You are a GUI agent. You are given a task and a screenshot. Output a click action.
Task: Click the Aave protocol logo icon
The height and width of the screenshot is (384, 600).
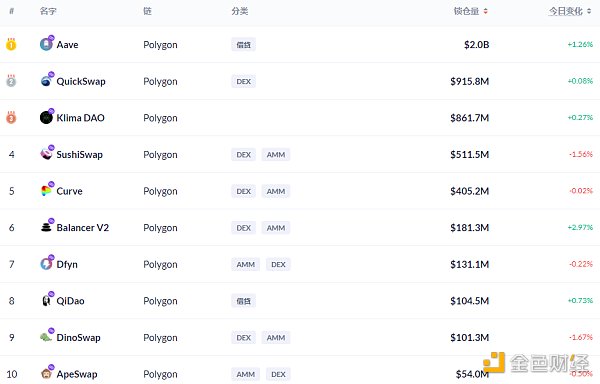46,44
